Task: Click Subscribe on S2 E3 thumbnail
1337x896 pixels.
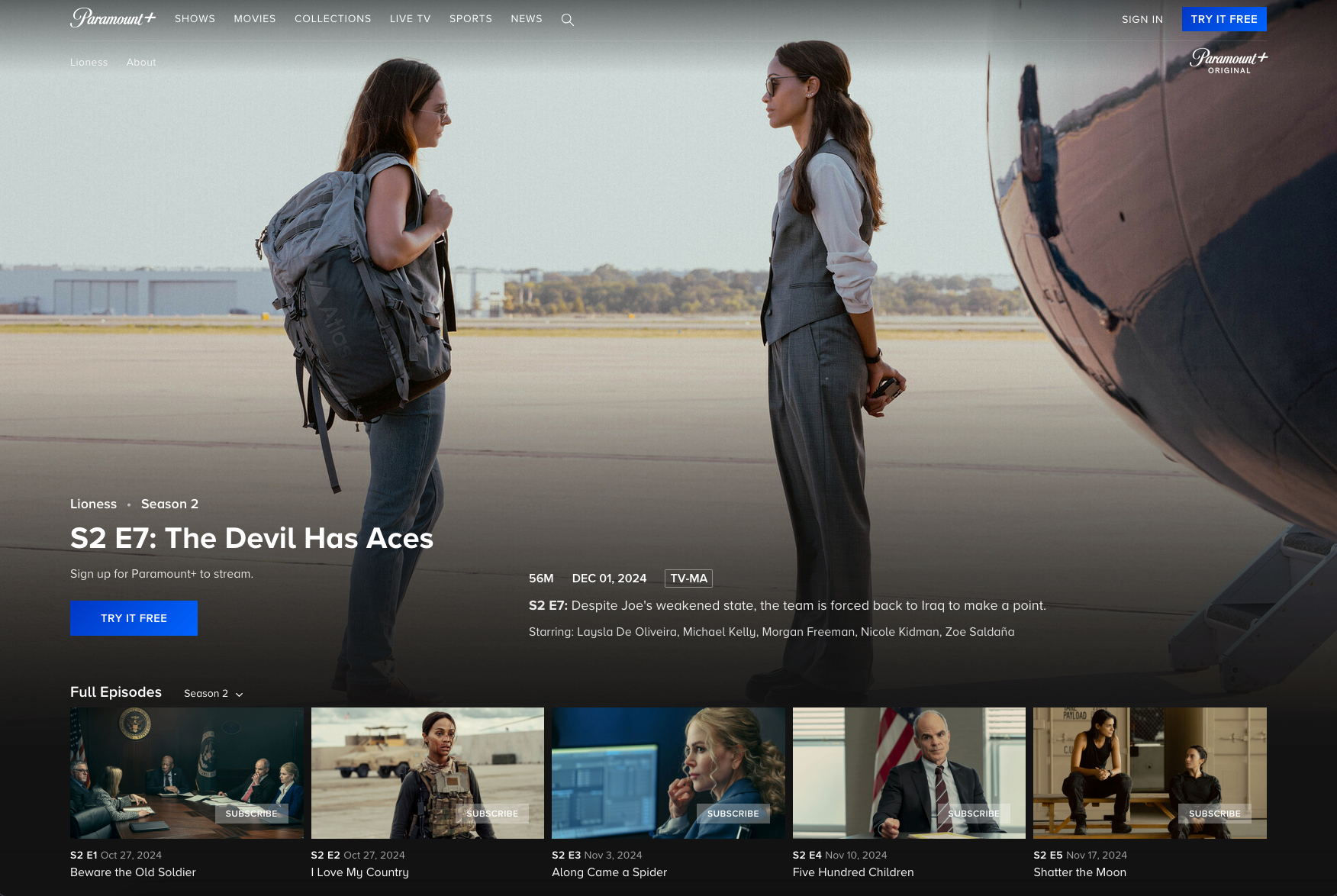Action: [733, 814]
